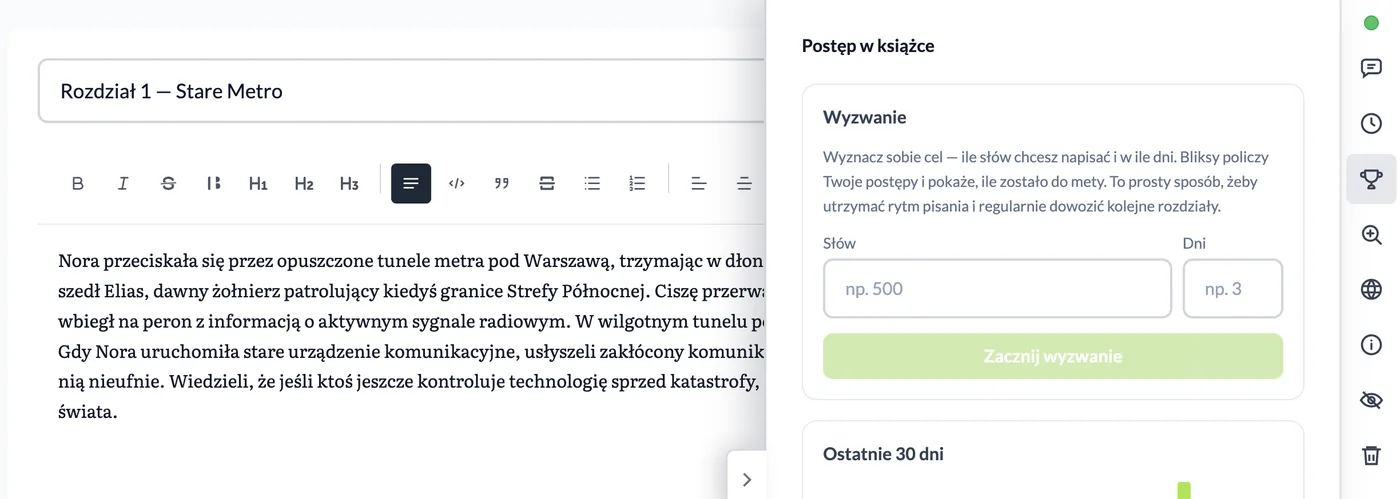Apply Heading 2 style
Screen dimensions: 1400x499
(x=304, y=183)
